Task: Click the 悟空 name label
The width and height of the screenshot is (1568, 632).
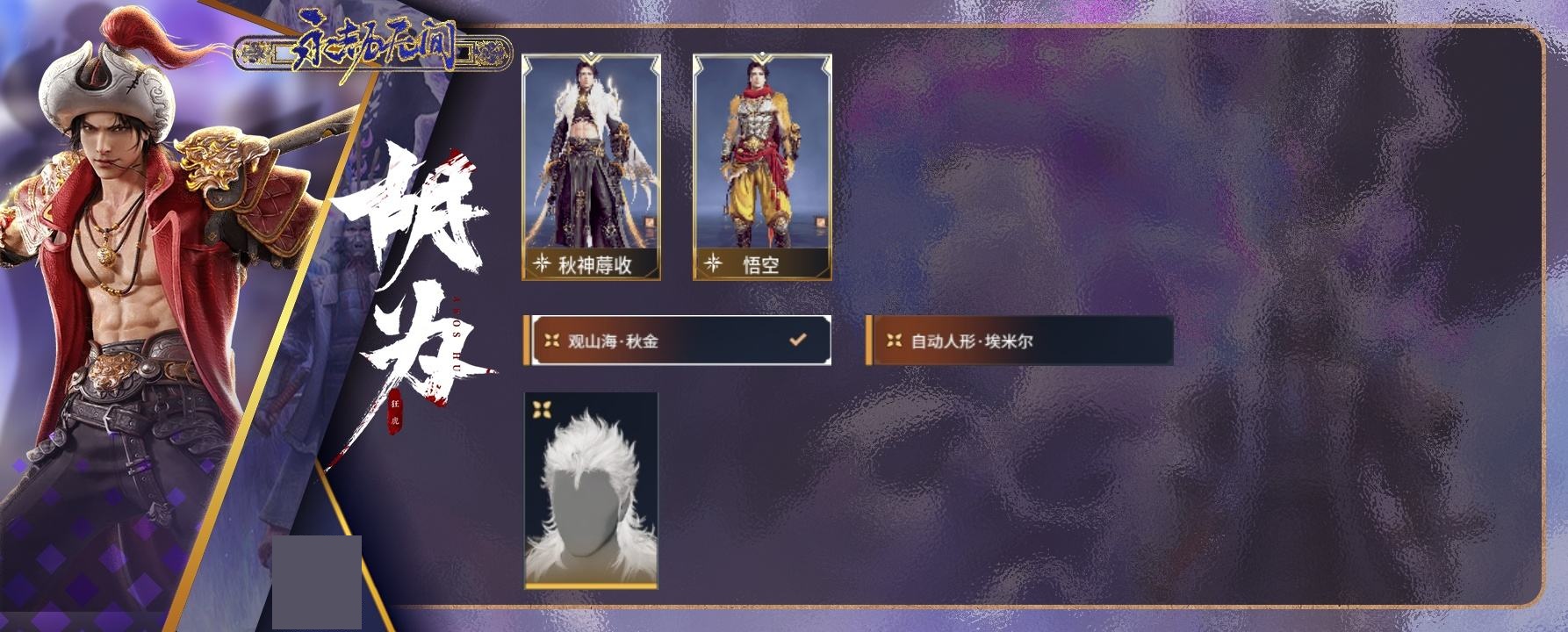Action: click(x=761, y=264)
